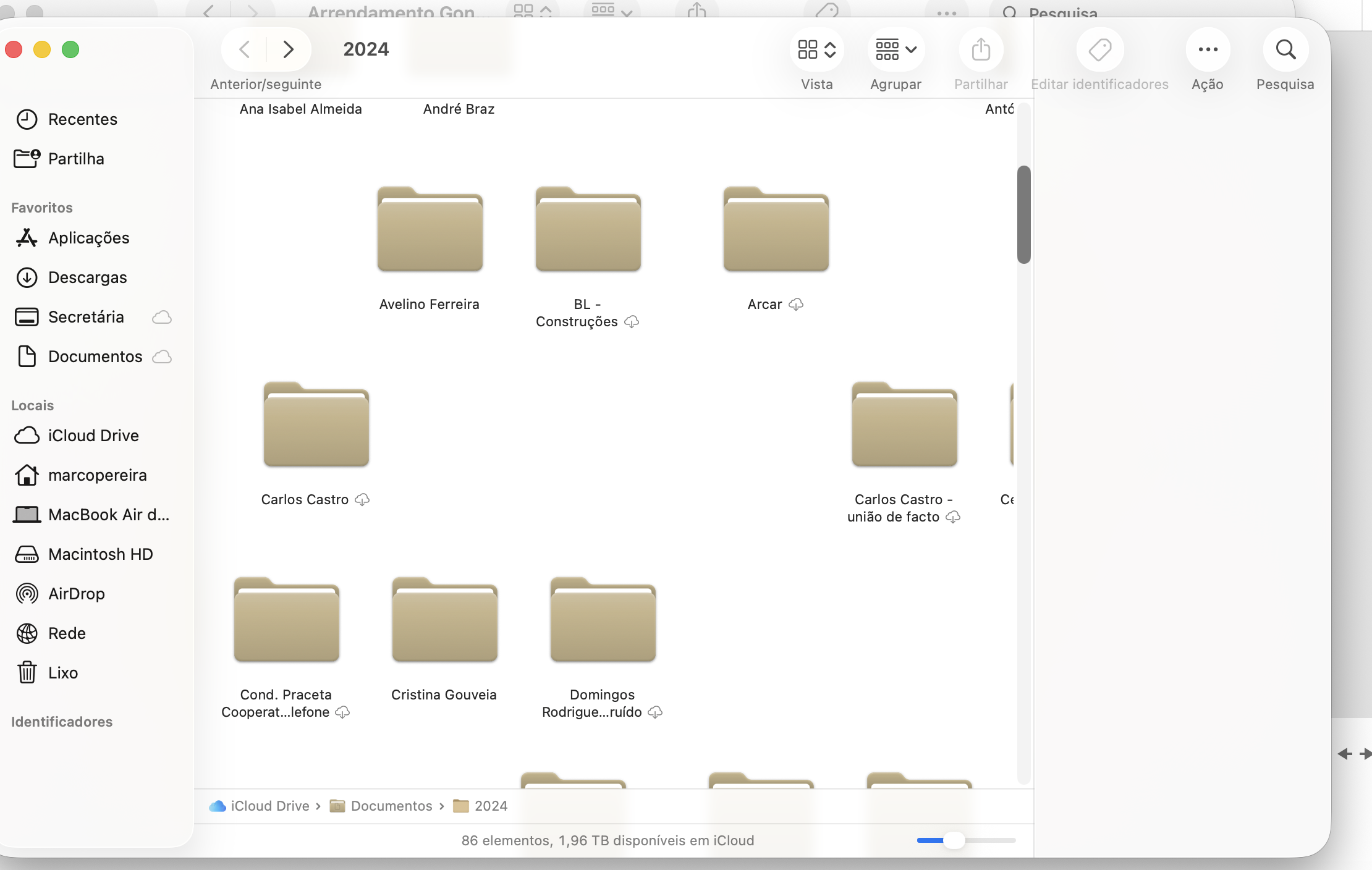Click the vertical scrollbar thumb
Viewport: 1372px width, 870px height.
(x=1023, y=214)
